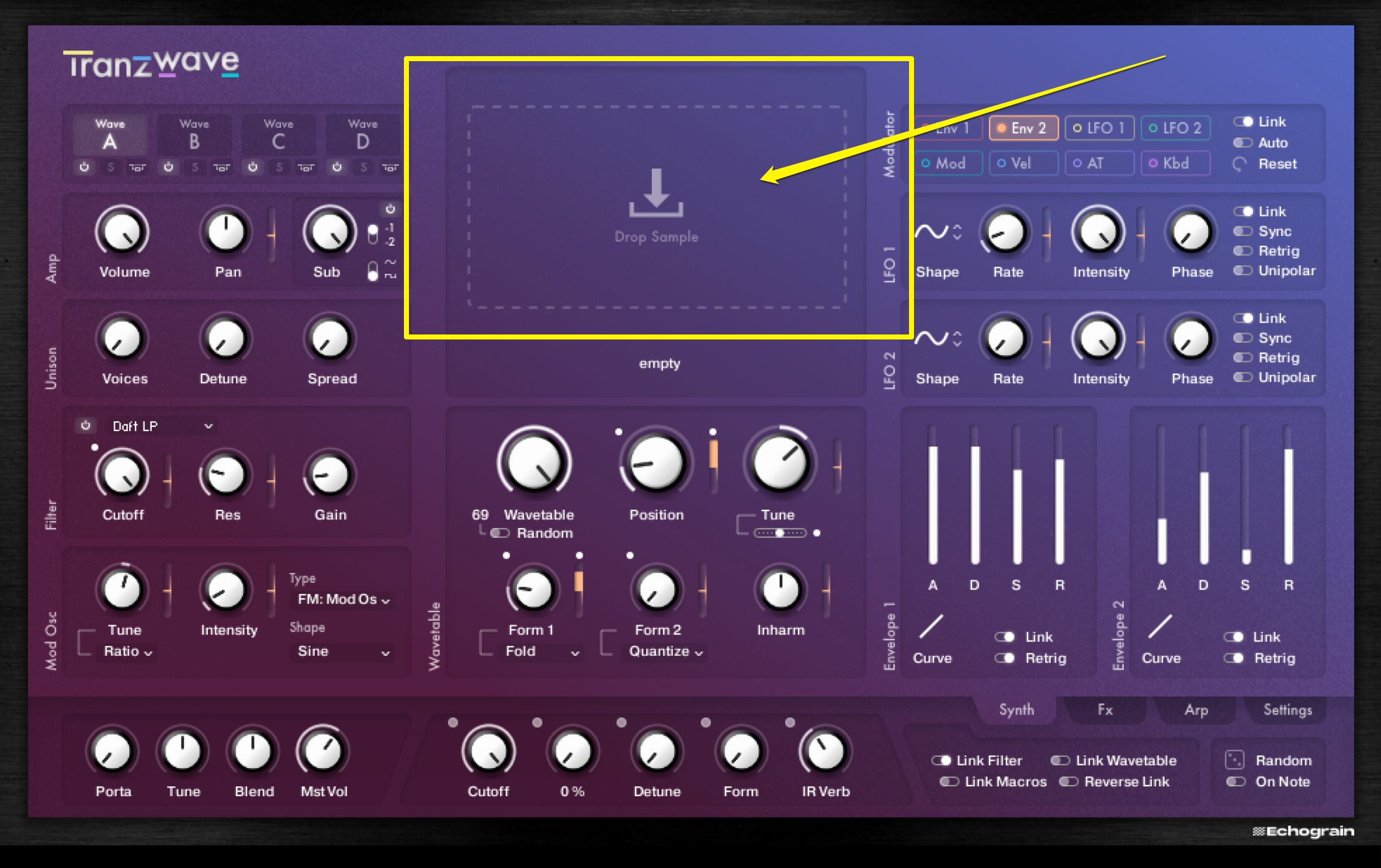Viewport: 1381px width, 868px height.
Task: Click the Wave C power icon
Action: click(x=253, y=167)
